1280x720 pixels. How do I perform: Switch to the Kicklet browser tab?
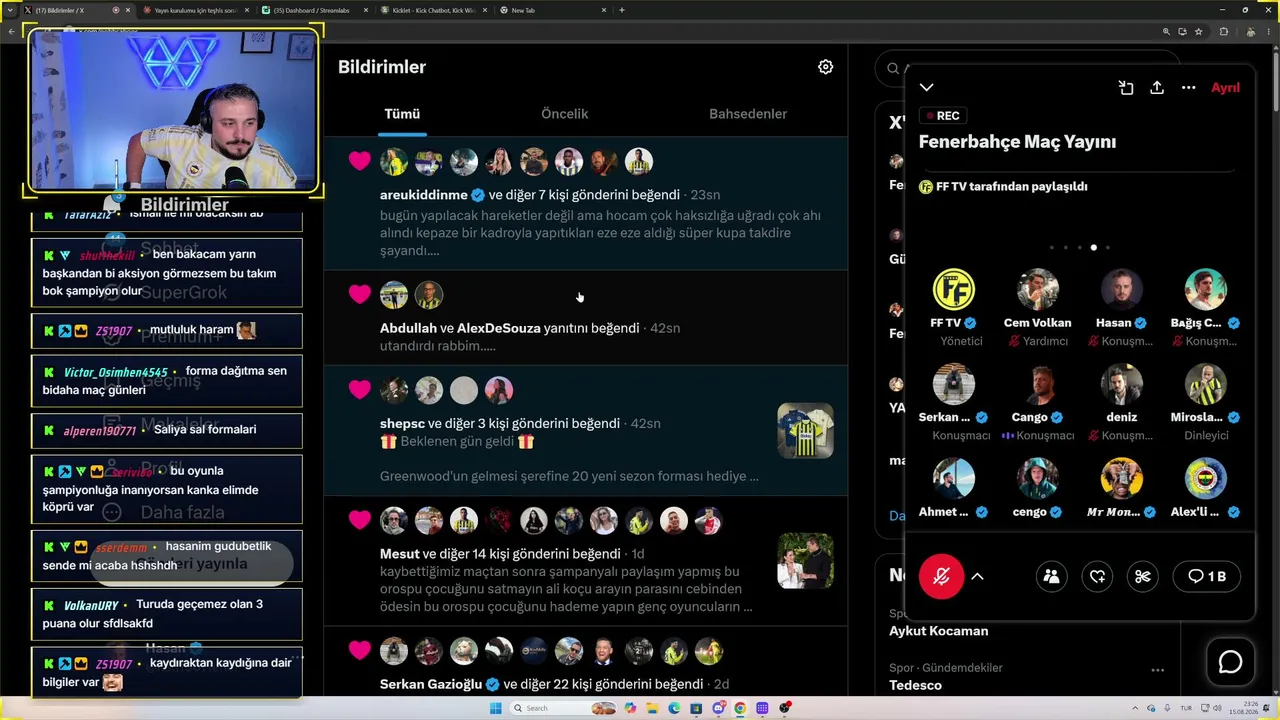(436, 10)
